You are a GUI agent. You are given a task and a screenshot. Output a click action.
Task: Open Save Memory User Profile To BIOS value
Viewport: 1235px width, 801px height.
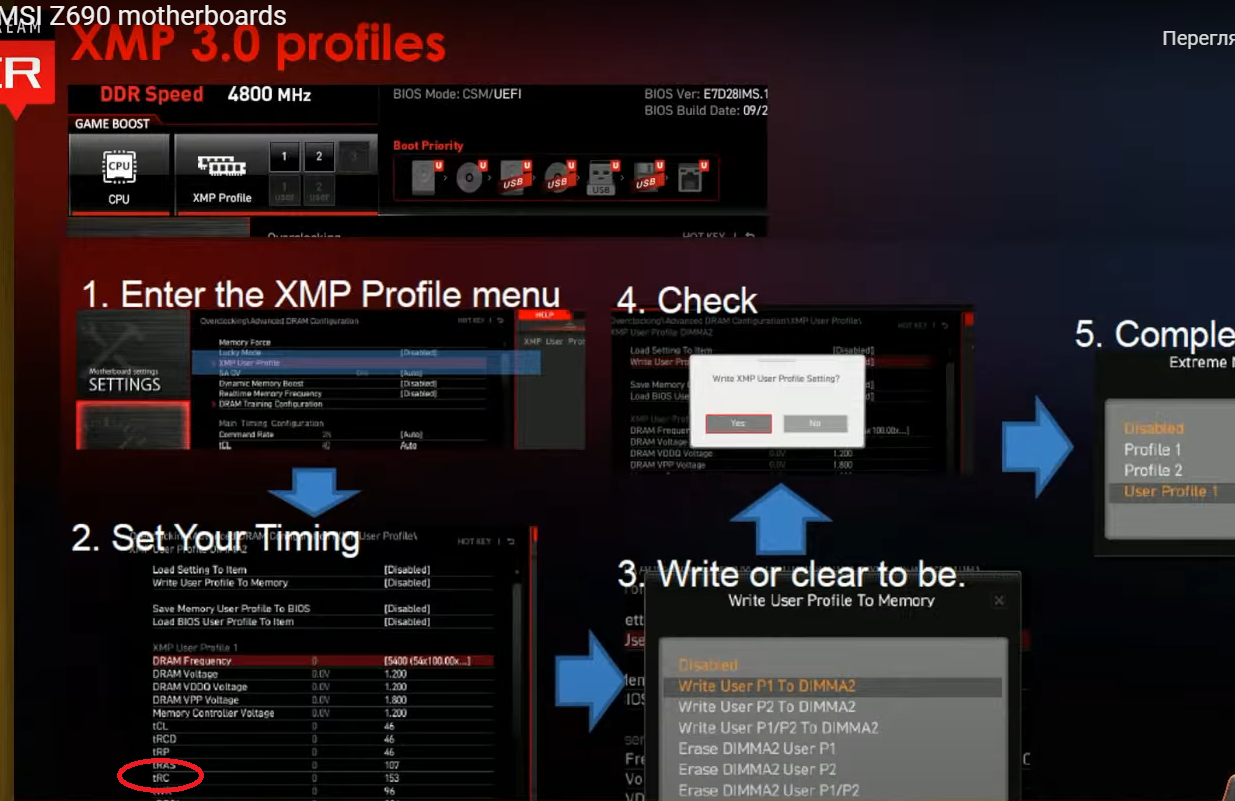(407, 609)
